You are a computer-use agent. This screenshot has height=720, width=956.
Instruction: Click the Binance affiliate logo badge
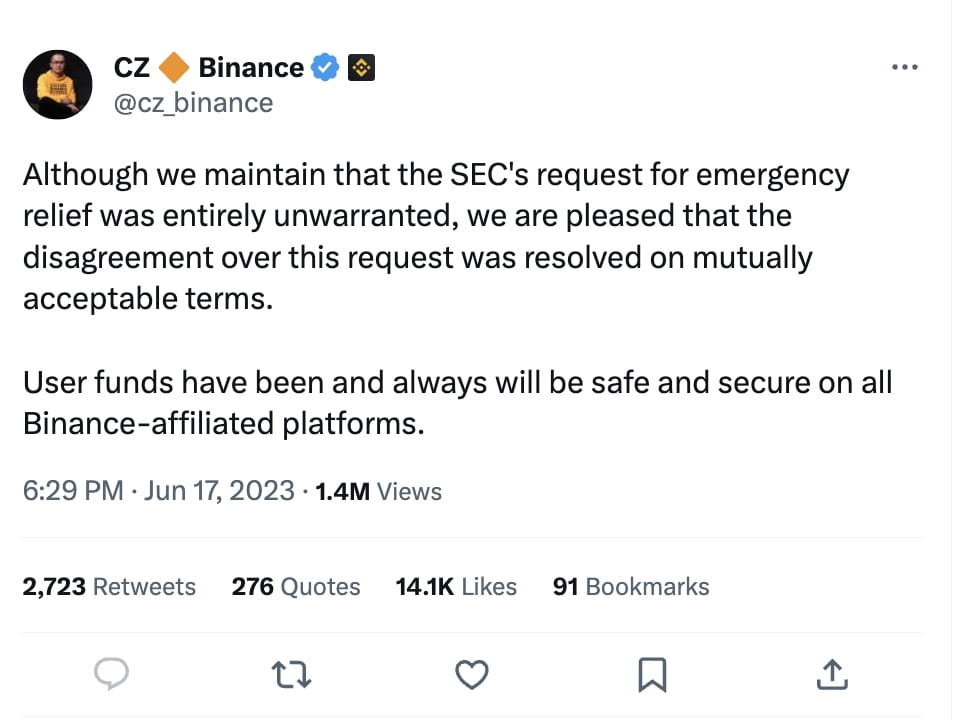(360, 68)
